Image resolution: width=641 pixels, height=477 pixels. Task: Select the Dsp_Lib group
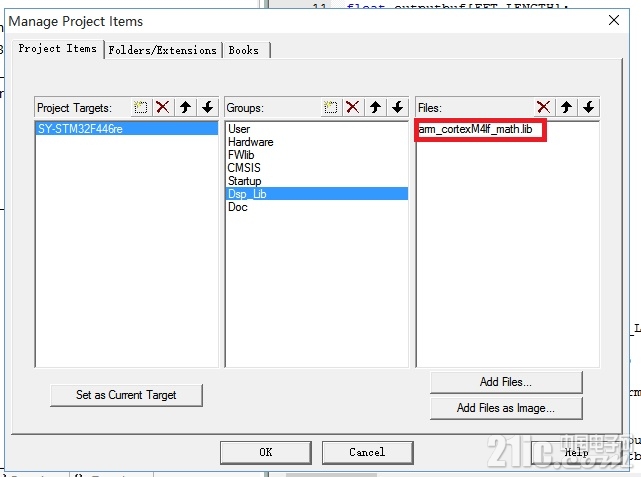coord(316,194)
